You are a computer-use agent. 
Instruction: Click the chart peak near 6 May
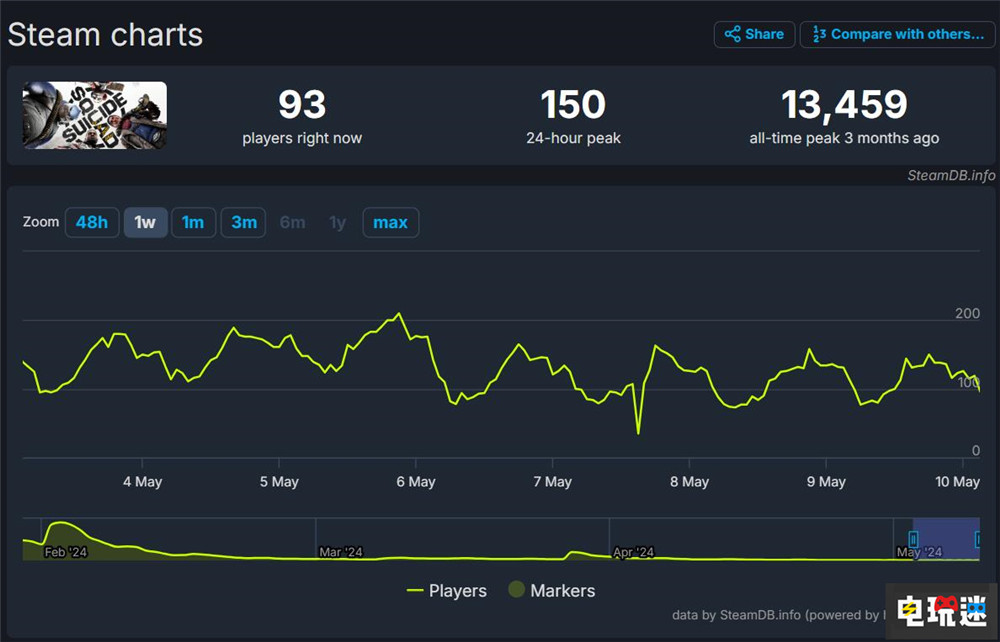click(400, 314)
